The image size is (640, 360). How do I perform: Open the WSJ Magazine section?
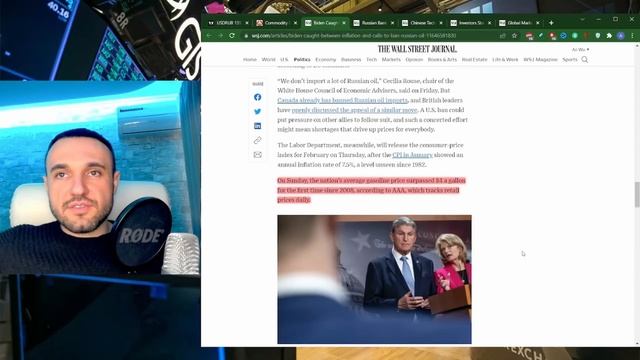[x=540, y=60]
